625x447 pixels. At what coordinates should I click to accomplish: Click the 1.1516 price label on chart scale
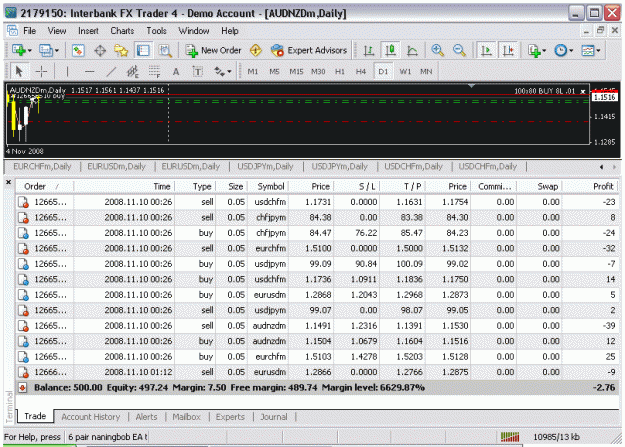click(x=605, y=97)
